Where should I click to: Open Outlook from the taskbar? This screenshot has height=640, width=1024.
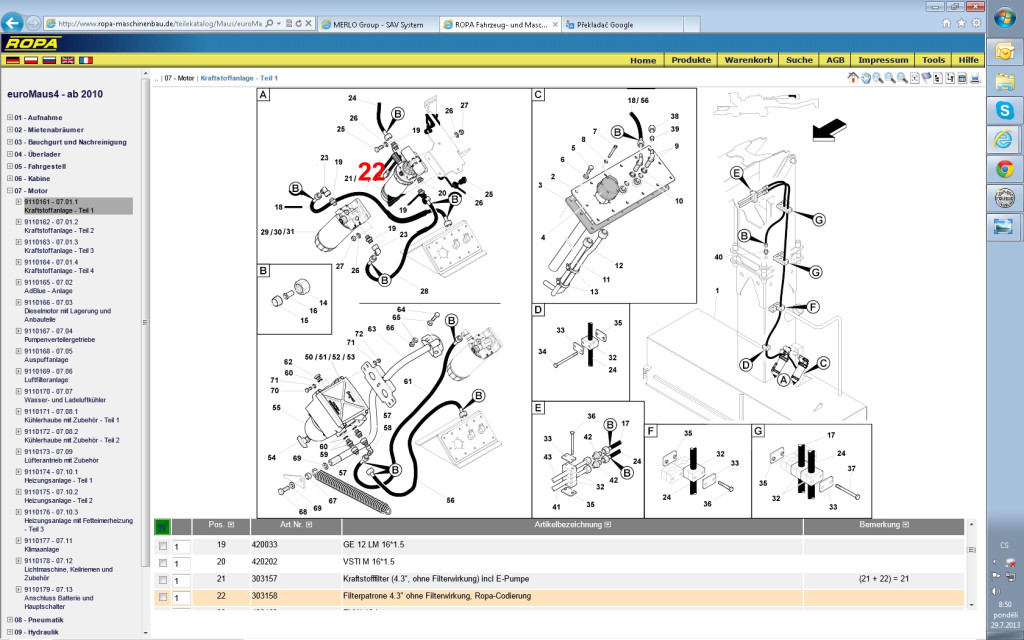[x=1004, y=51]
